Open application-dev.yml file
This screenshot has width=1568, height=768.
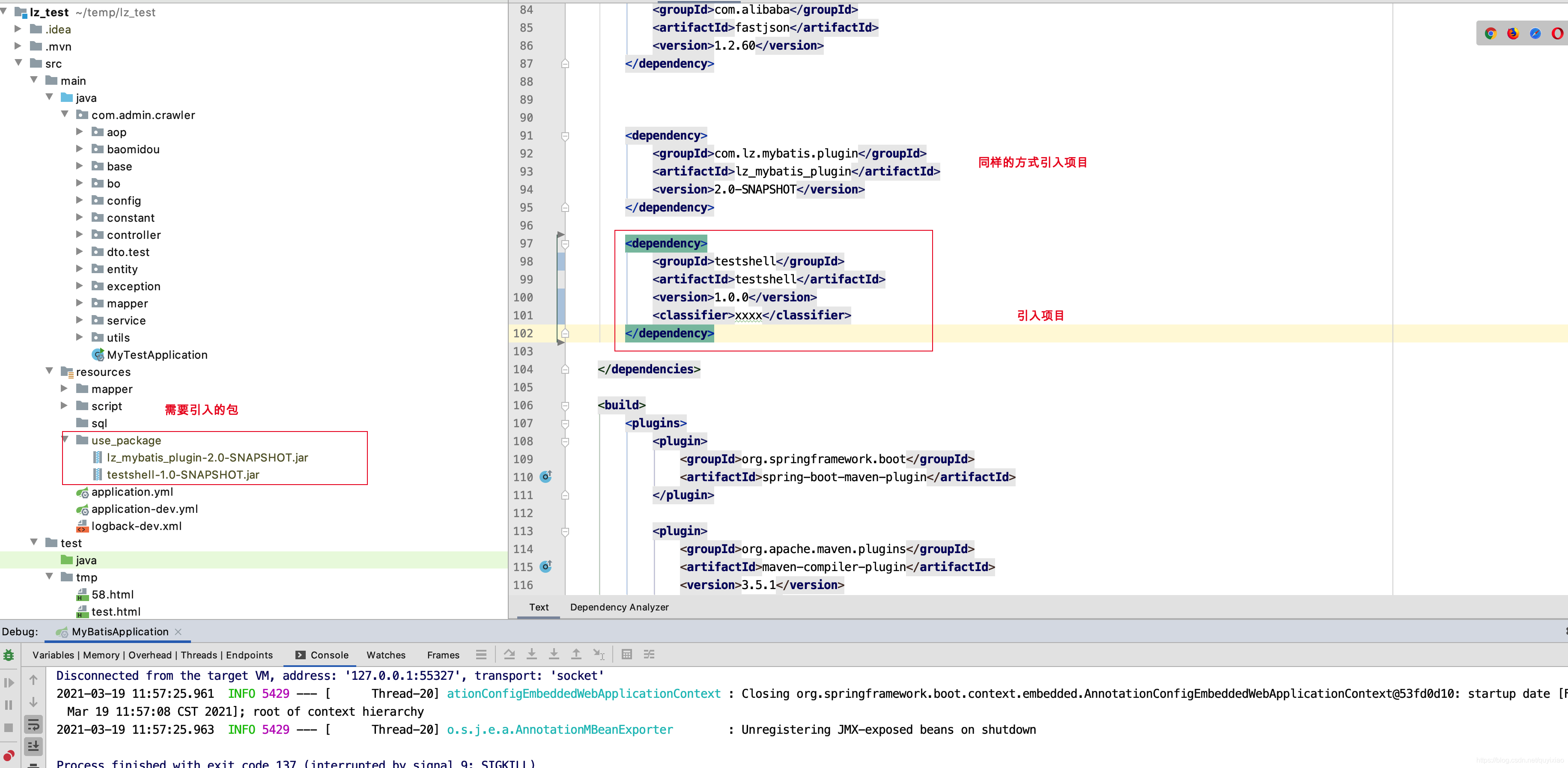tap(144, 509)
